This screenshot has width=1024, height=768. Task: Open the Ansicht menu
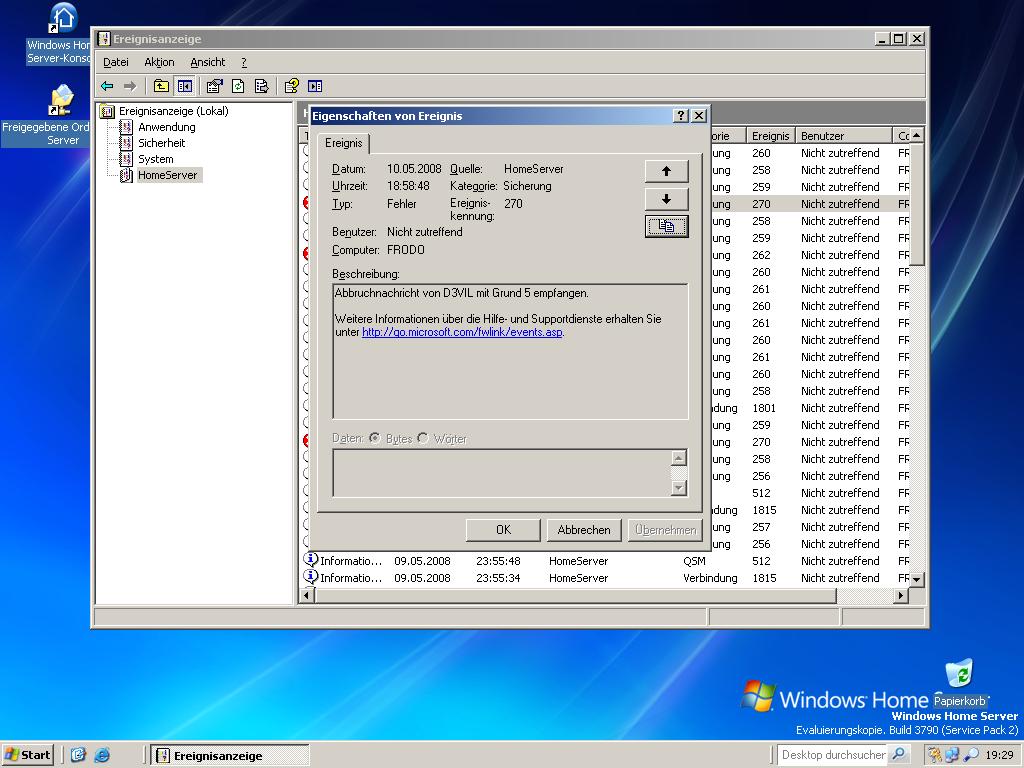208,62
